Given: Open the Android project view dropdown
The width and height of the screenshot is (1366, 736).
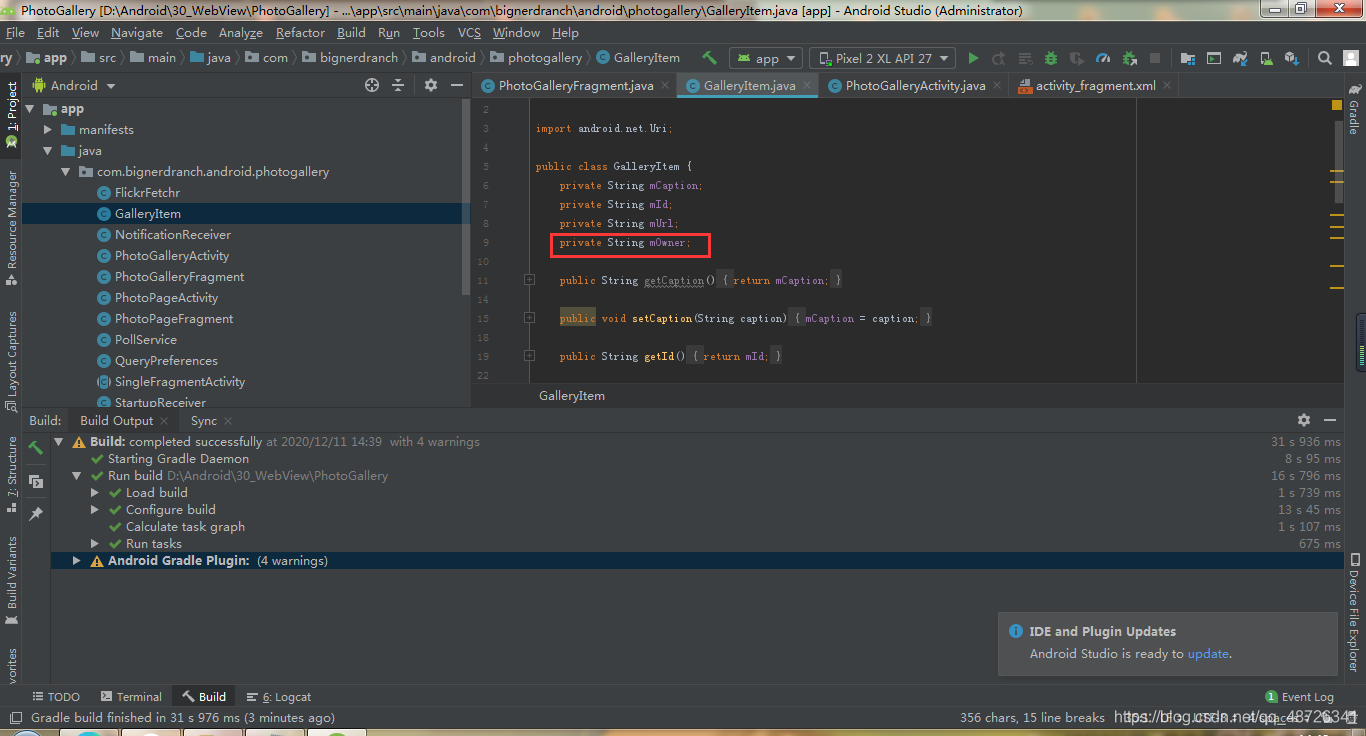Looking at the screenshot, I should pos(74,85).
